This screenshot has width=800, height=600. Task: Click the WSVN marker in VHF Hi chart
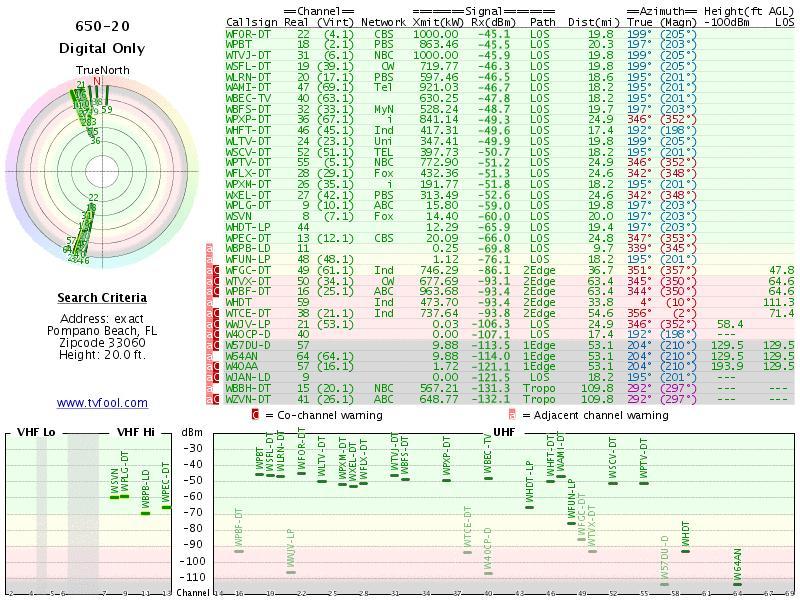point(115,497)
